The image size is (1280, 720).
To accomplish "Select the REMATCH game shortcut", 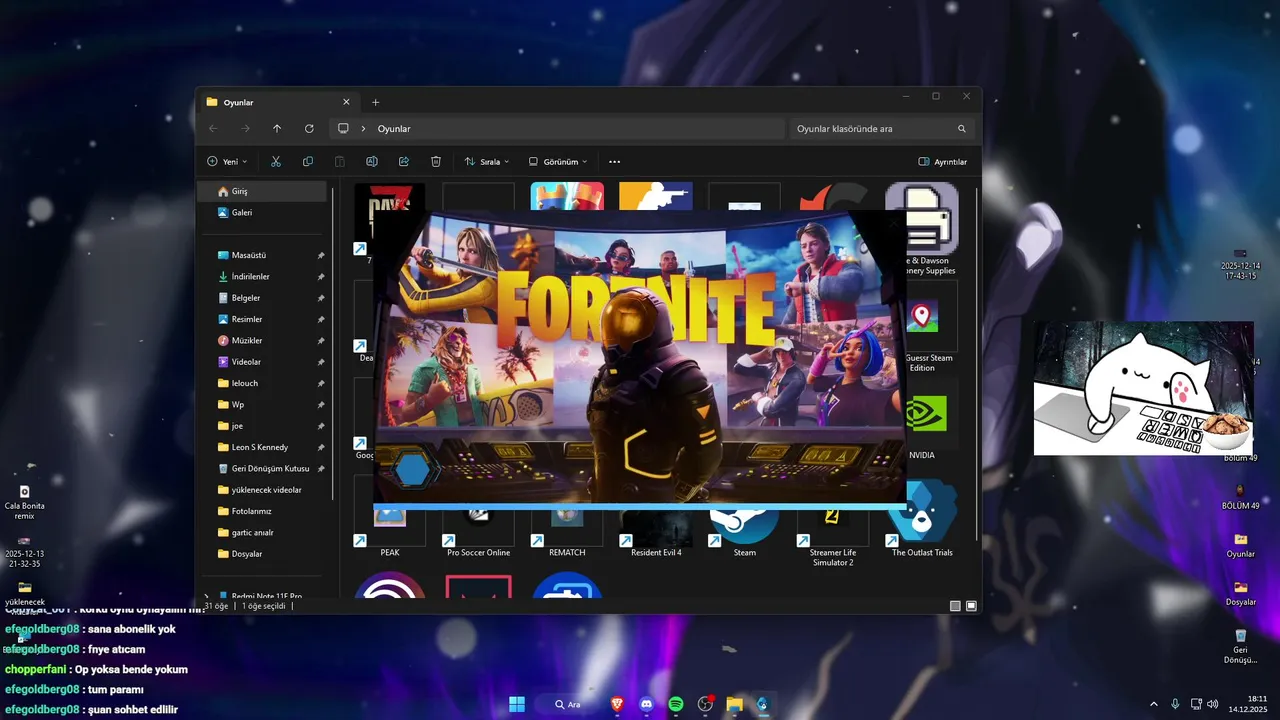I will click(x=567, y=530).
